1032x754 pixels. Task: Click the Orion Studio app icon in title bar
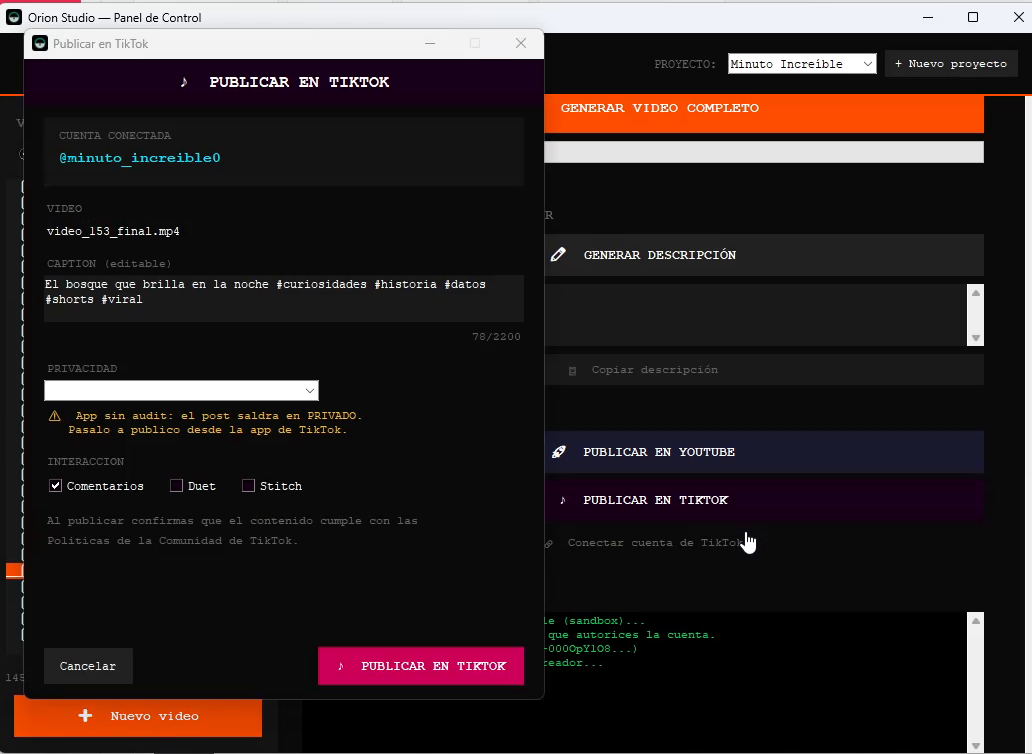point(14,17)
